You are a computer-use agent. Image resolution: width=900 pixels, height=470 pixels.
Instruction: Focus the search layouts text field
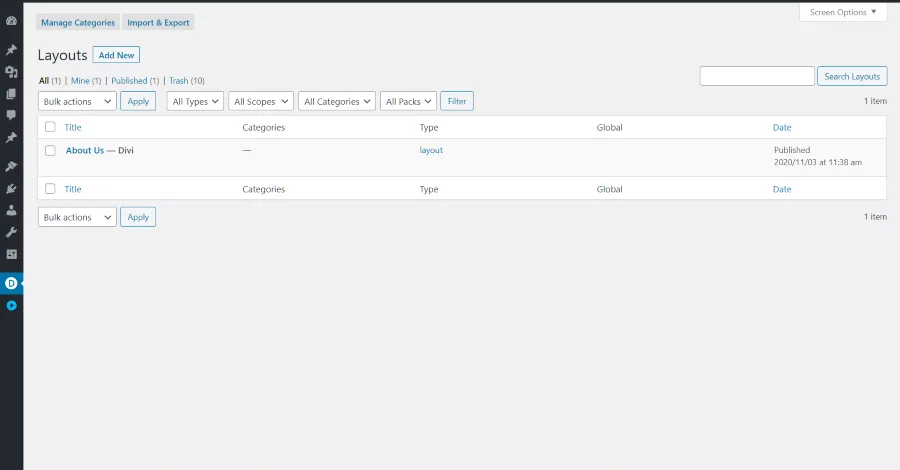click(757, 76)
